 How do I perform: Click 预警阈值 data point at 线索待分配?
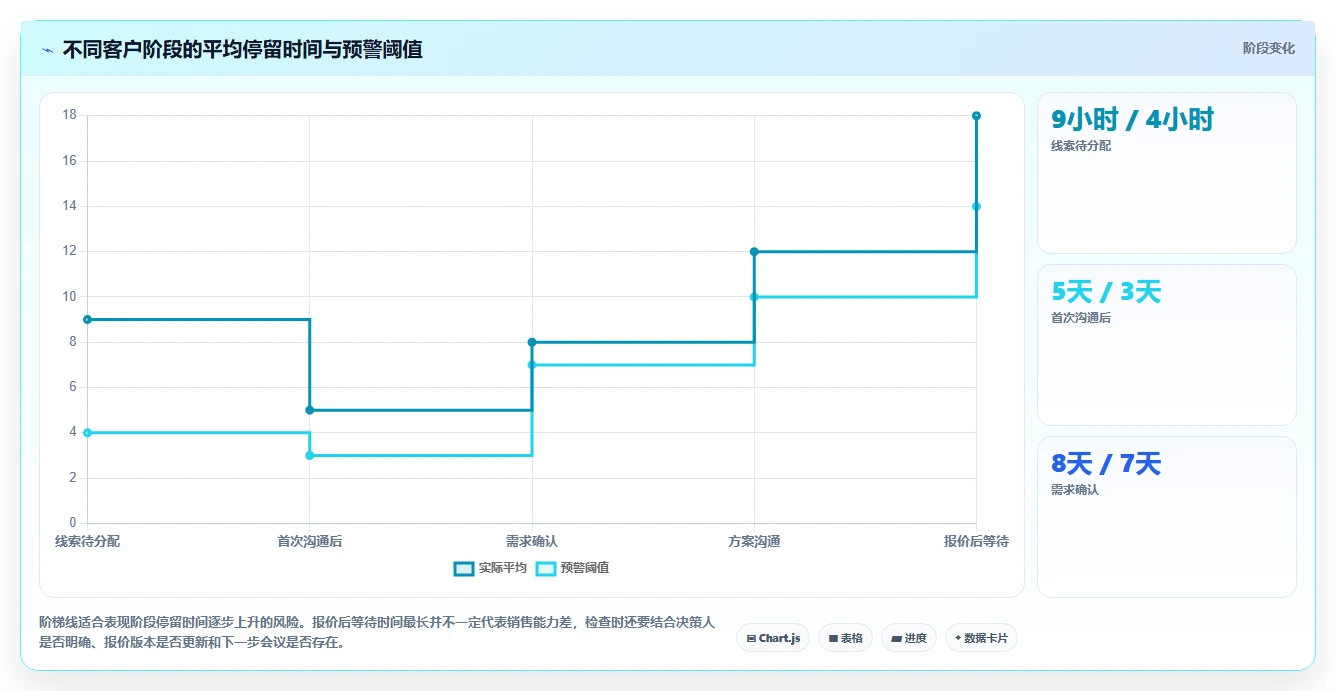pos(87,432)
